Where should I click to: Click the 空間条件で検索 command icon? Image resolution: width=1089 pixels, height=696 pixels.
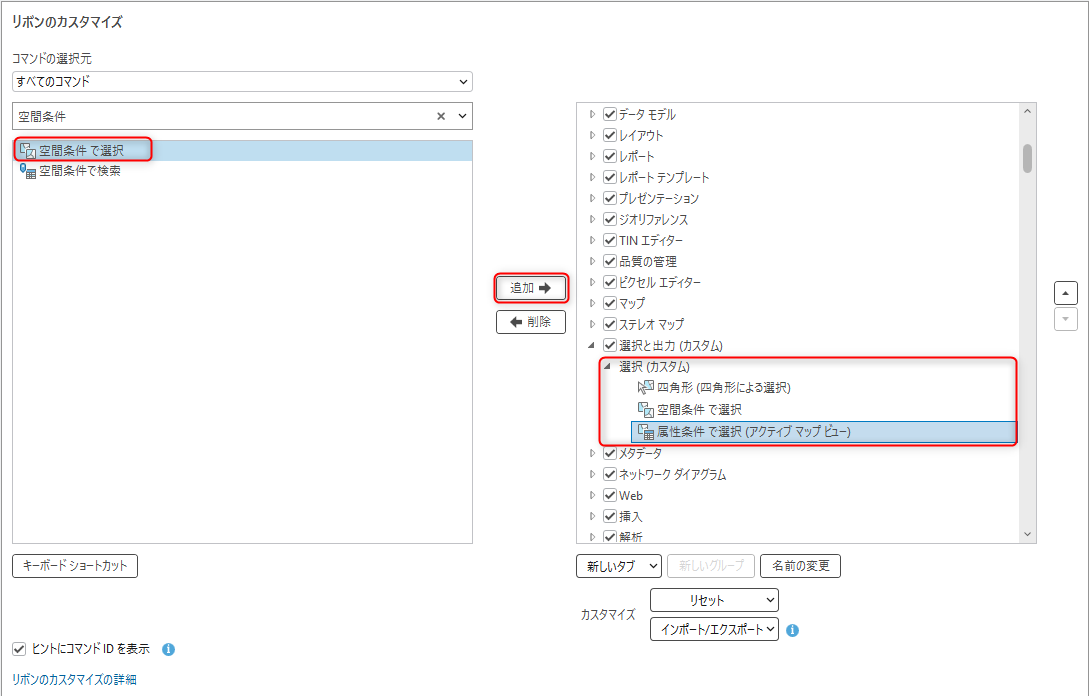coord(28,171)
